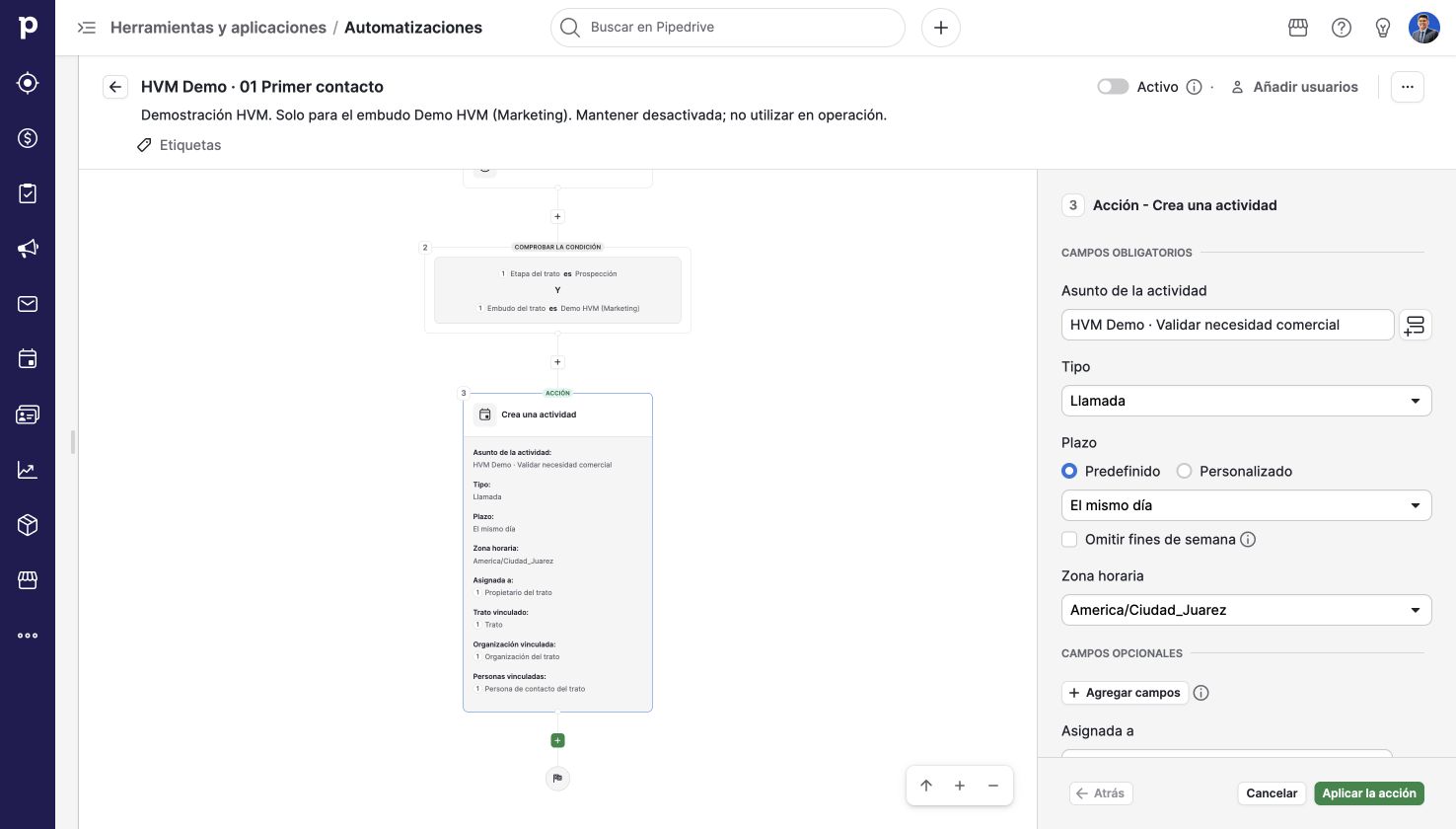Screen dimensions: 1456x829
Task: Zoom in the canvas with plus control
Action: [x=960, y=786]
